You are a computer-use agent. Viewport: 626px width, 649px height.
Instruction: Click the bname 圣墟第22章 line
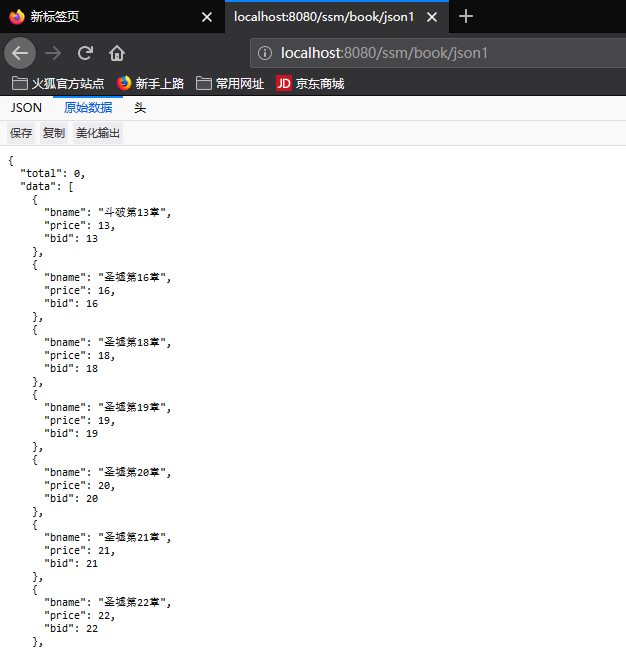coord(108,602)
